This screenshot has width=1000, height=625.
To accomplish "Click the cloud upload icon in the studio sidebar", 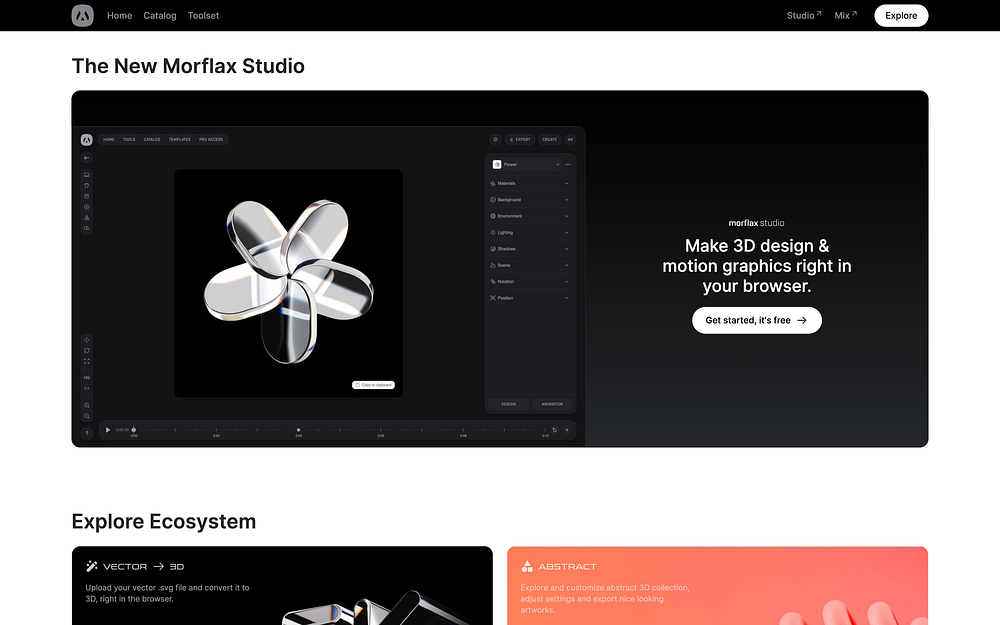I will (x=87, y=228).
